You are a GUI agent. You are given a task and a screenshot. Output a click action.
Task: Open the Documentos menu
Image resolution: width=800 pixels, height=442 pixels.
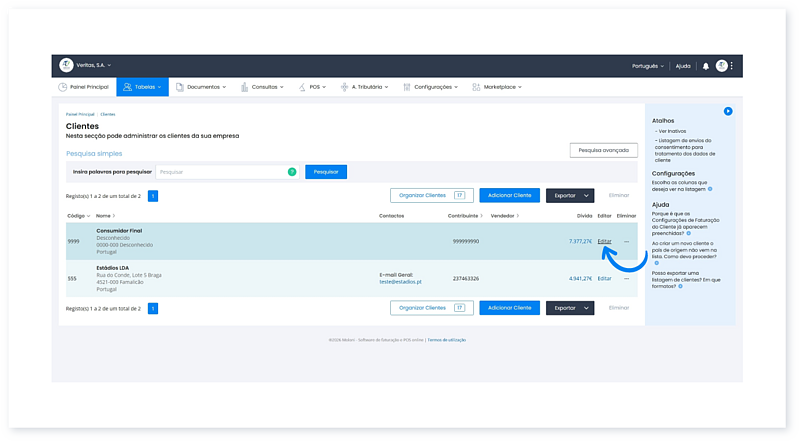[x=201, y=87]
